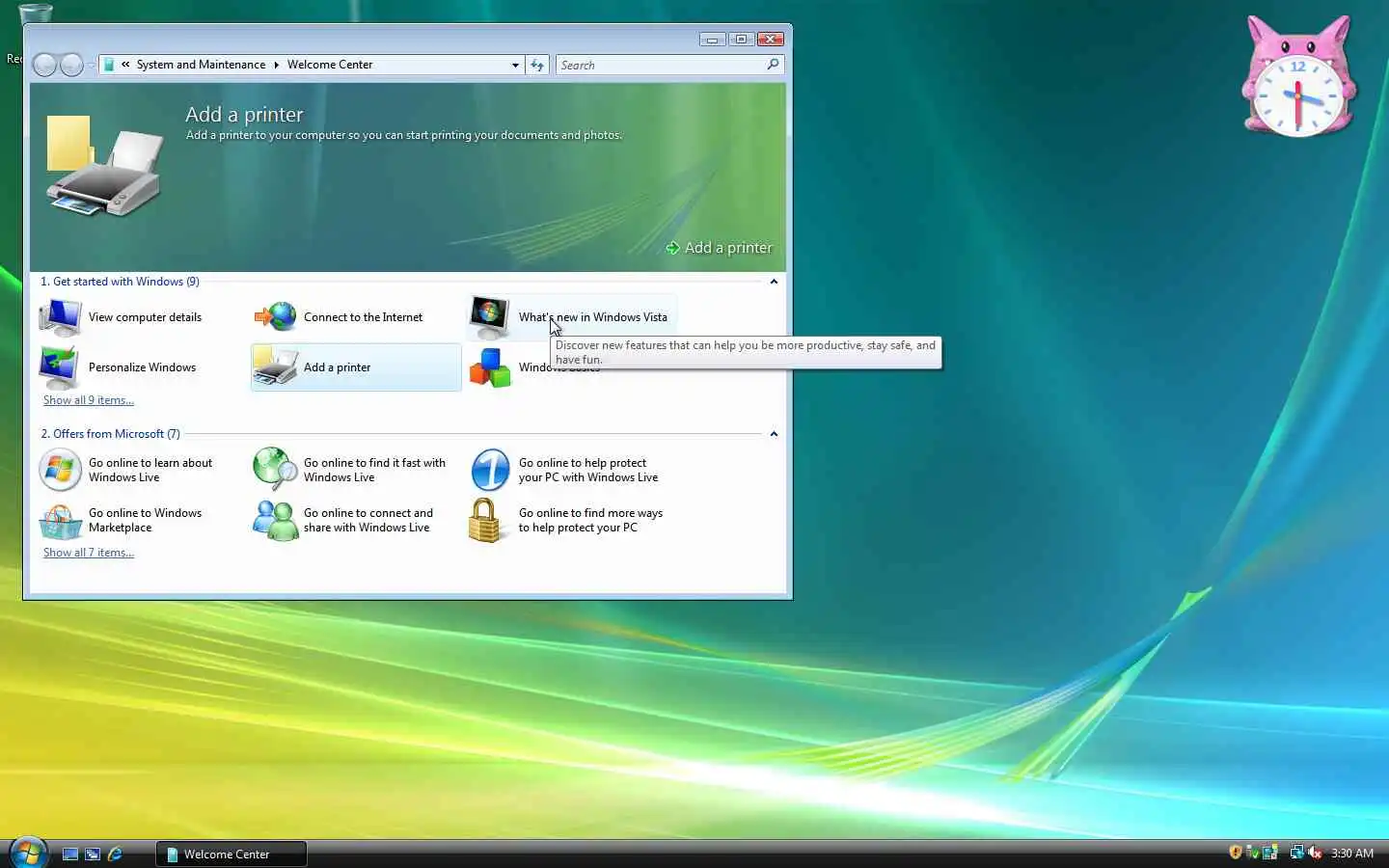Launch Internet Explorer from Quick Launch
This screenshot has height=868, width=1389.
[115, 854]
